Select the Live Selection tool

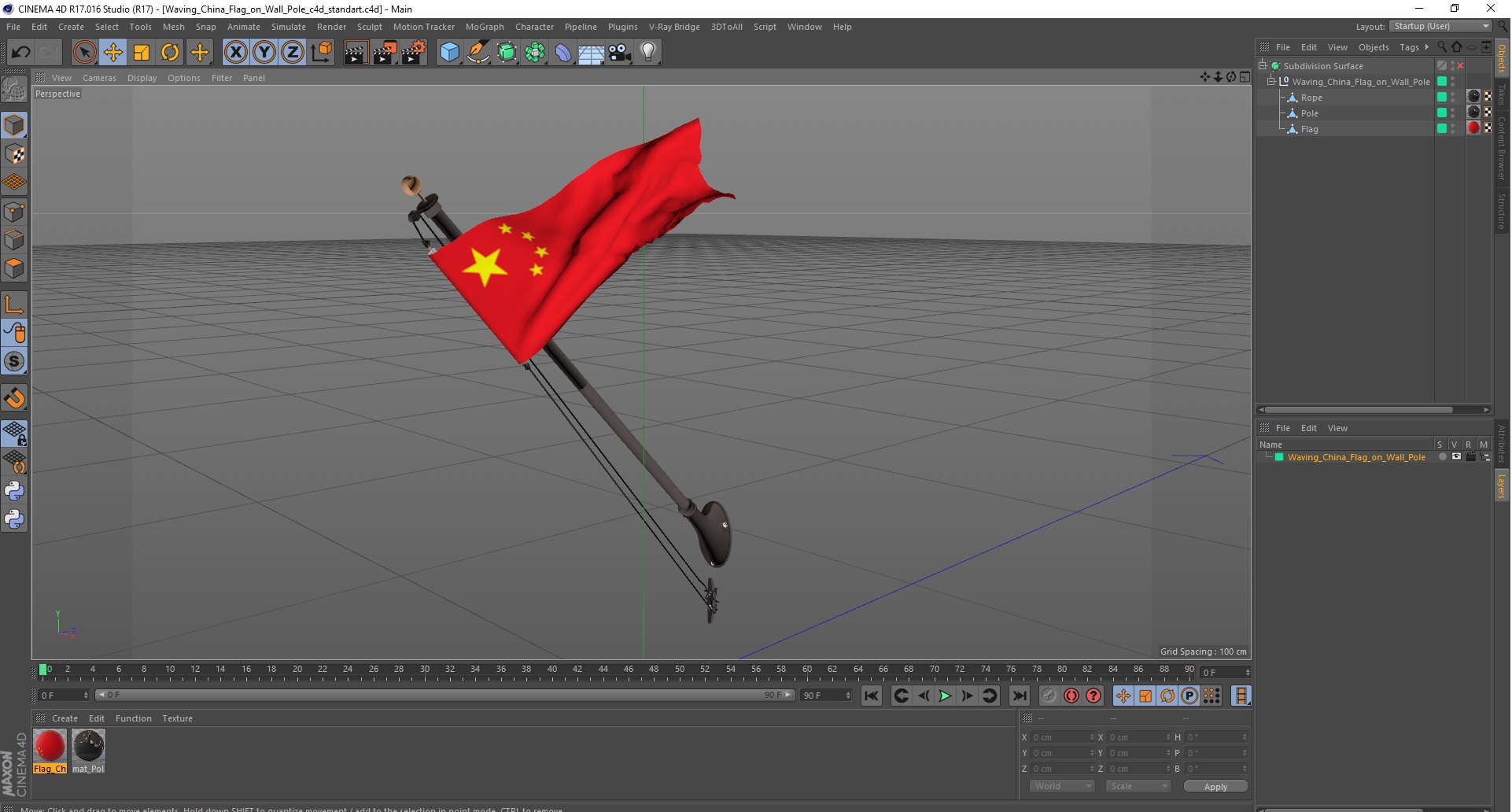click(84, 53)
